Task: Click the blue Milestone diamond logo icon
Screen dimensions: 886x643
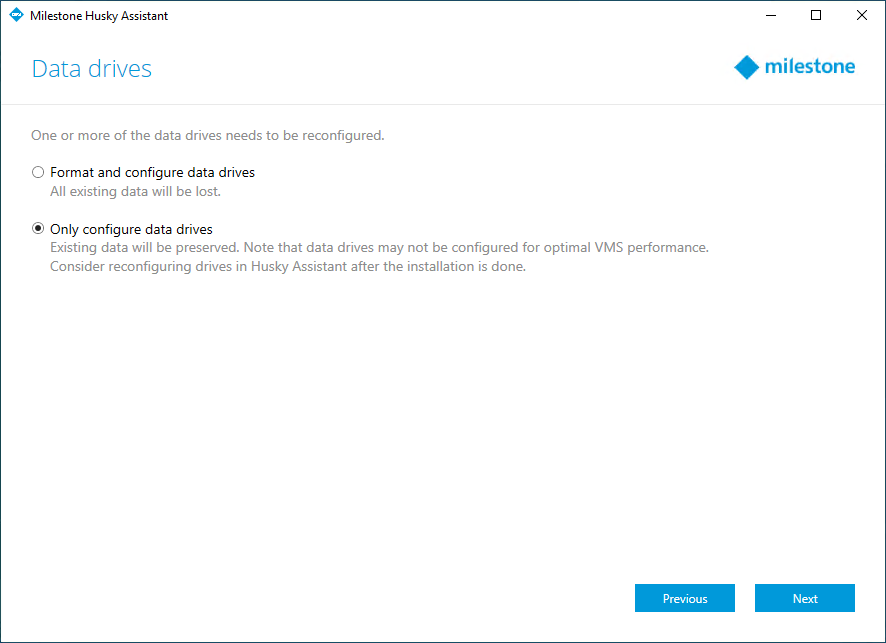Action: pos(746,67)
